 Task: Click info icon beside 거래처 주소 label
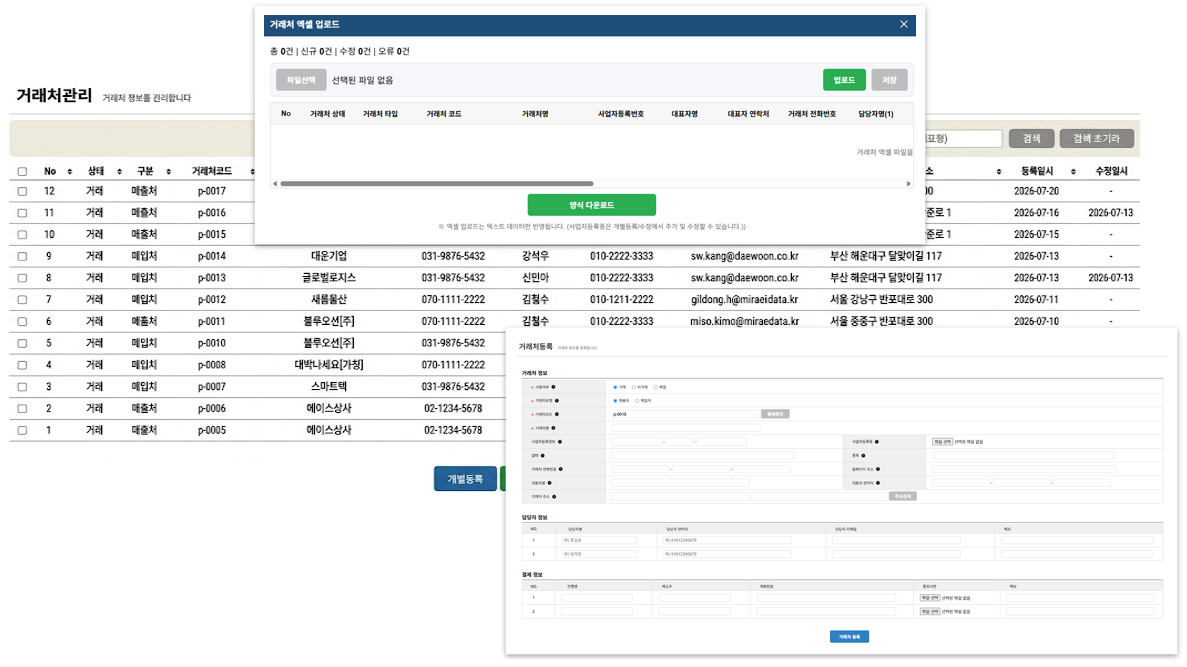(554, 497)
